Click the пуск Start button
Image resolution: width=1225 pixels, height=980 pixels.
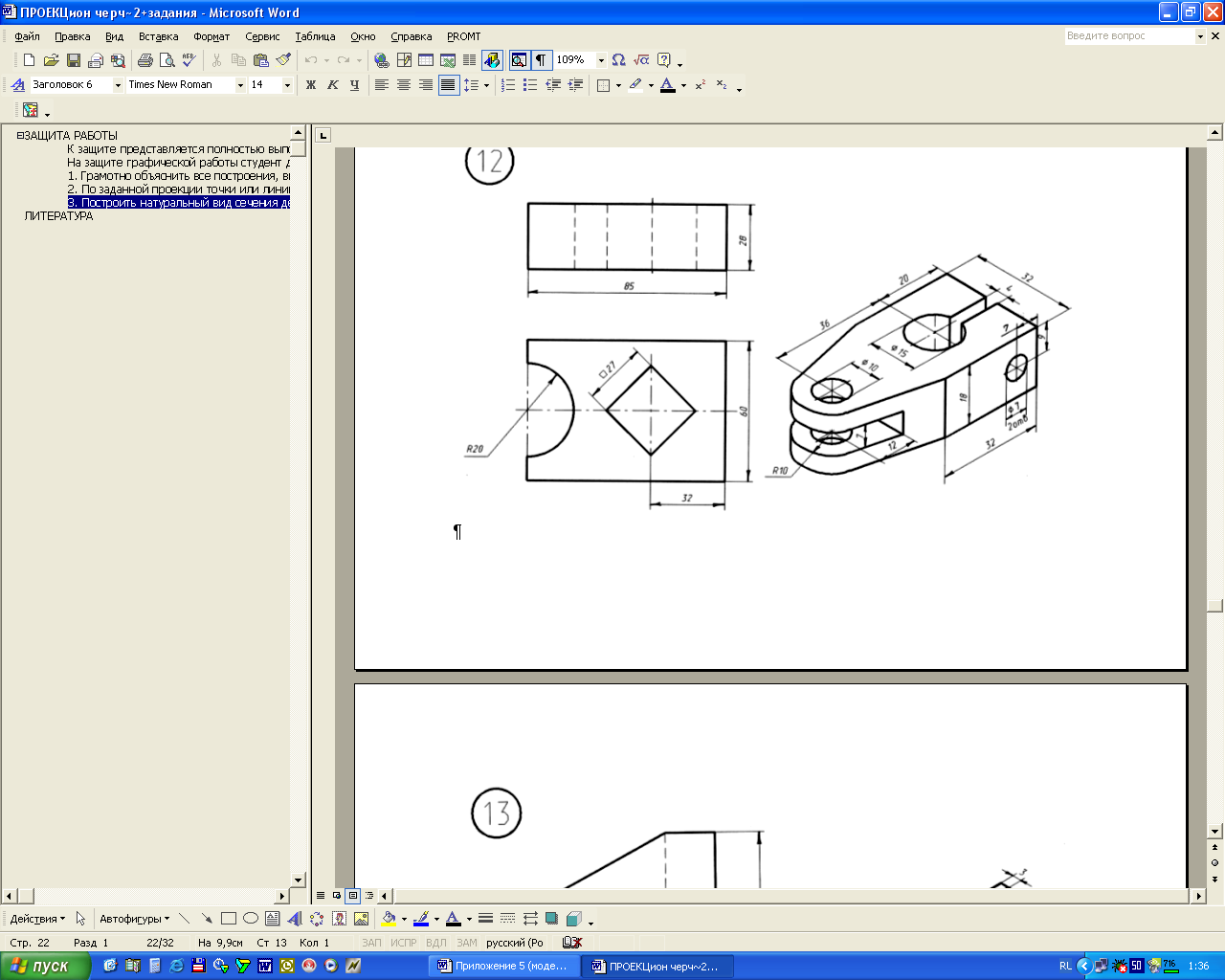point(46,966)
